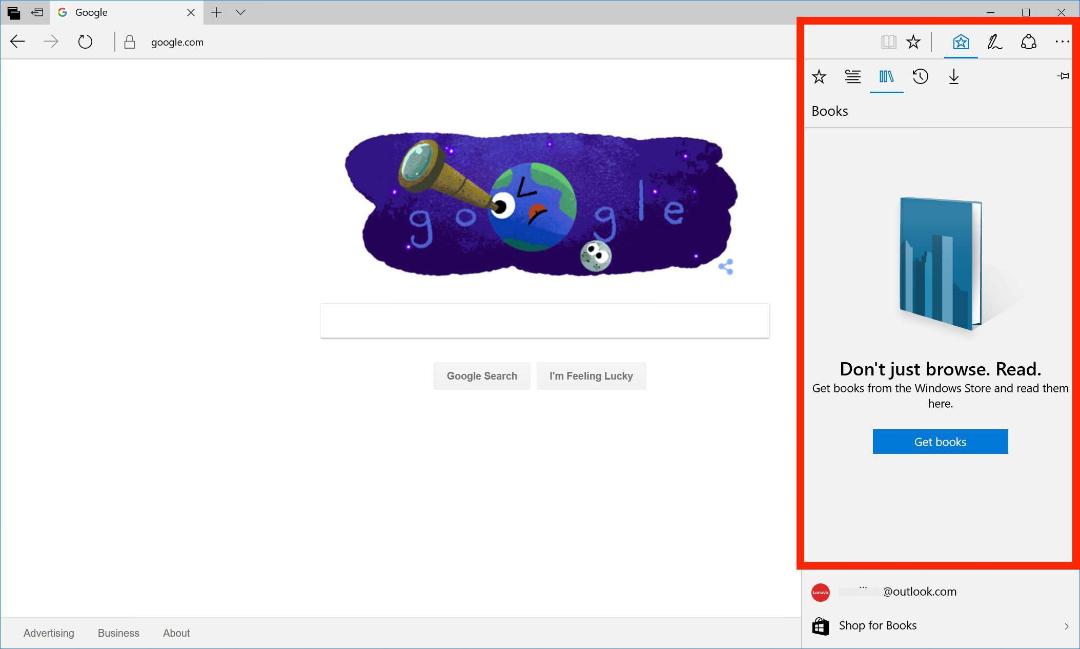Image resolution: width=1080 pixels, height=649 pixels.
Task: Select the Books tab icon
Action: coord(886,76)
